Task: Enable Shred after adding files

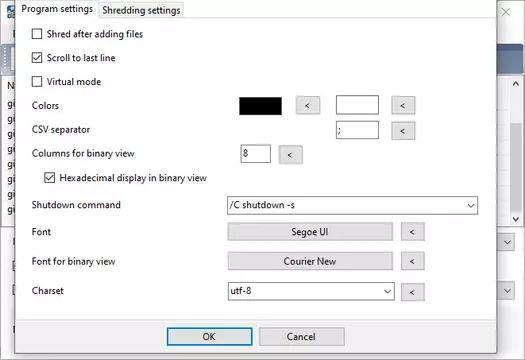Action: pyautogui.click(x=37, y=34)
